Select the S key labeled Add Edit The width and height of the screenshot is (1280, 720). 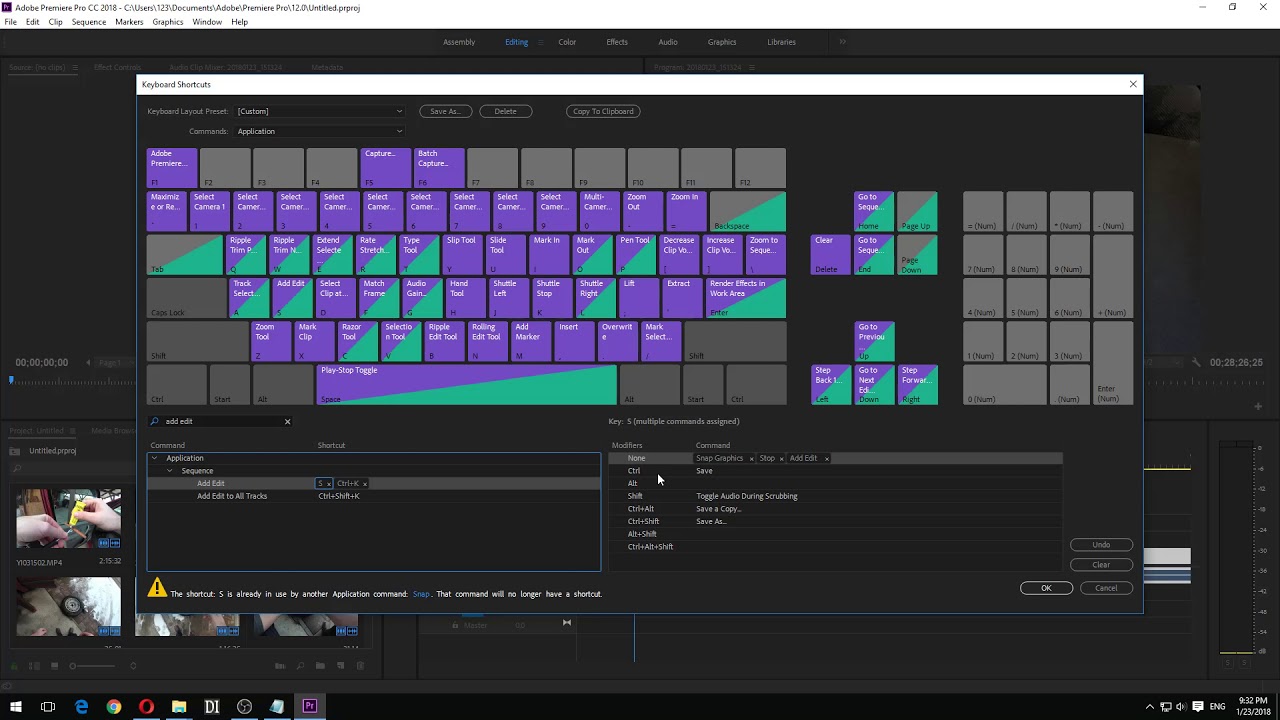tap(292, 297)
